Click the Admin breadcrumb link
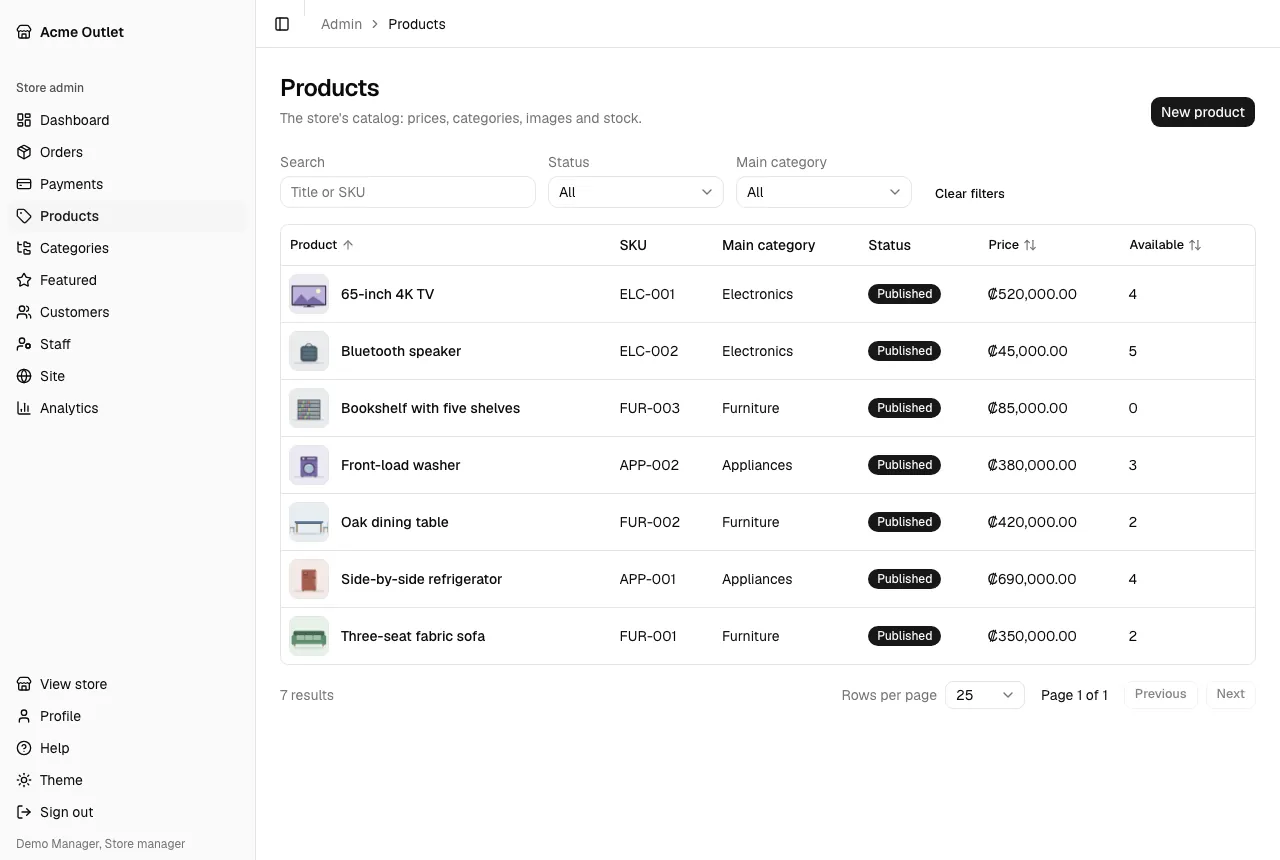Viewport: 1280px width, 860px height. (x=341, y=24)
